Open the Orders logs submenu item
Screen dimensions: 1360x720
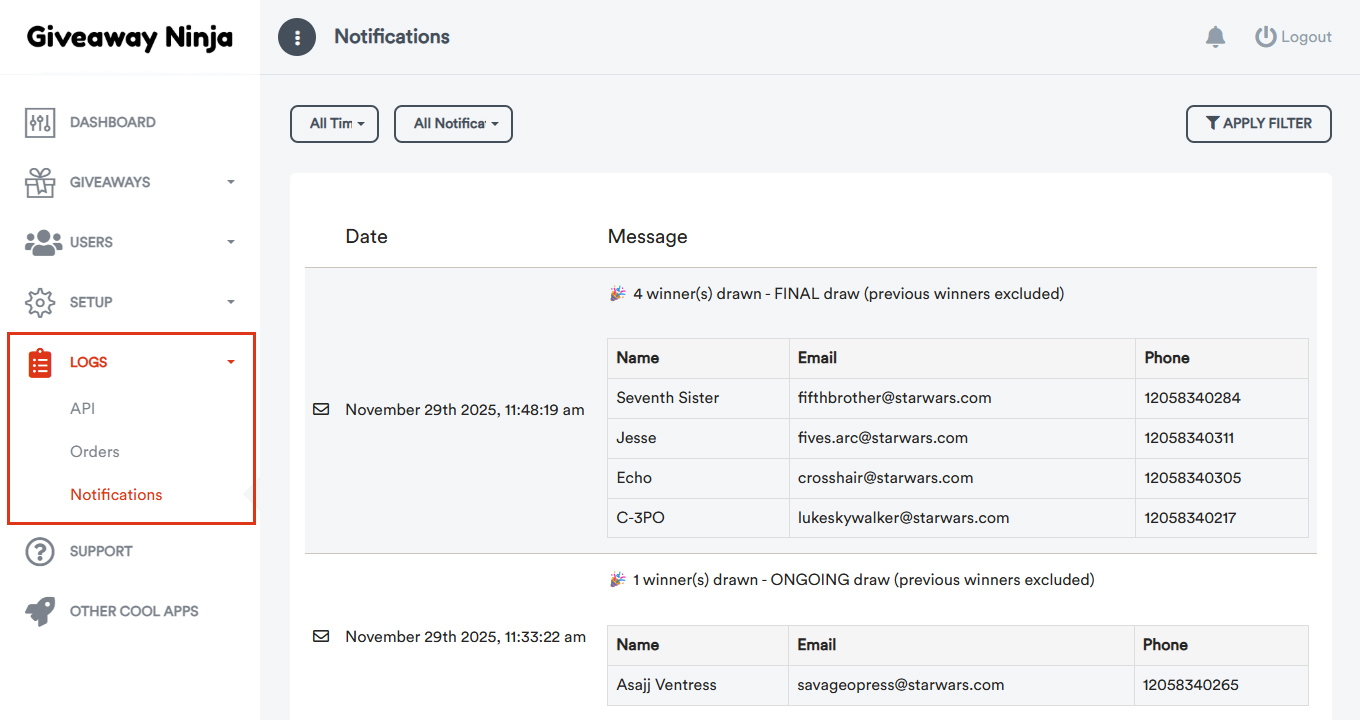pos(95,451)
